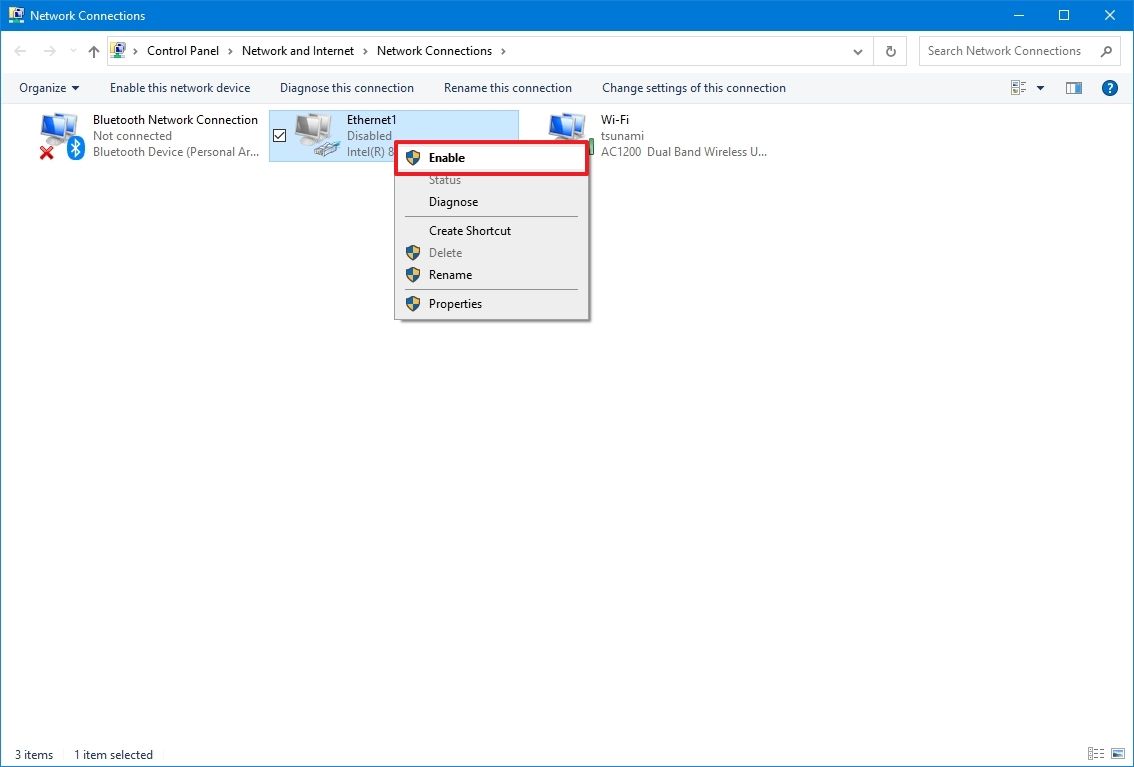Image resolution: width=1134 pixels, height=767 pixels.
Task: Expand the view options dropdown arrow
Action: [1040, 87]
